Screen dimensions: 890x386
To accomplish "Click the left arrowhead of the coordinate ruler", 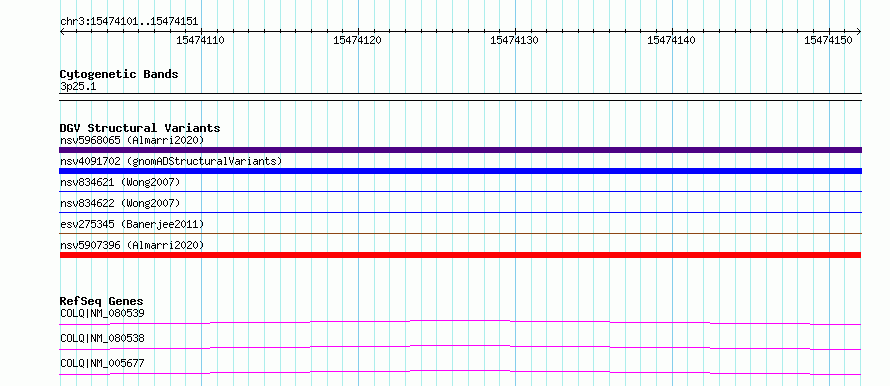I will [62, 31].
